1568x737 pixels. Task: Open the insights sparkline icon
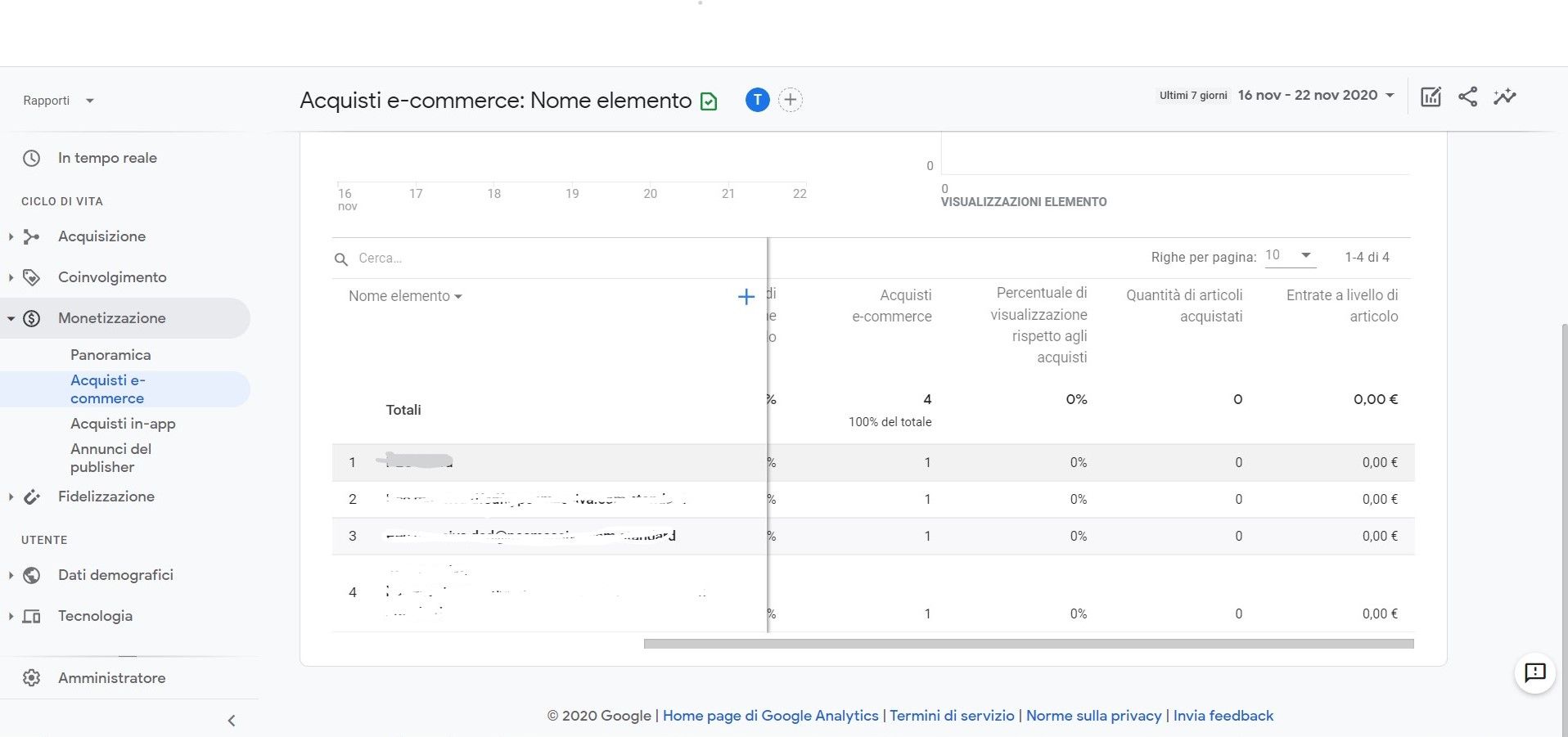[1505, 97]
